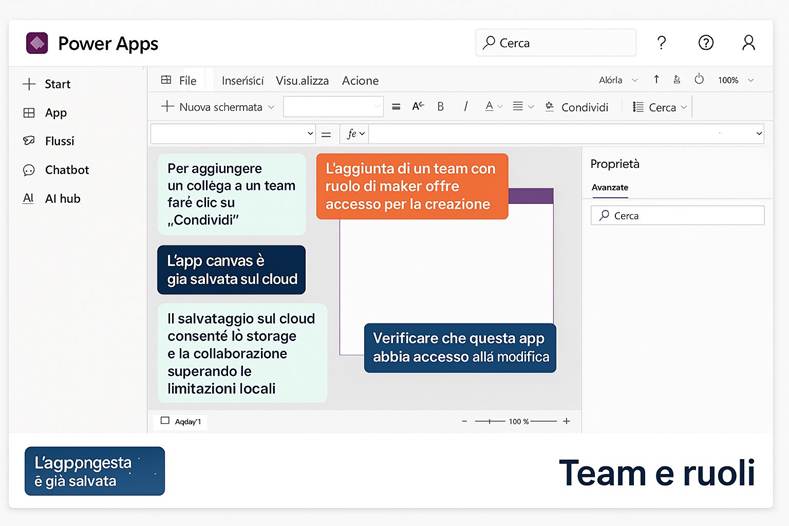789x526 pixels.
Task: Click the upload arrow icon in top bar
Action: (656, 80)
